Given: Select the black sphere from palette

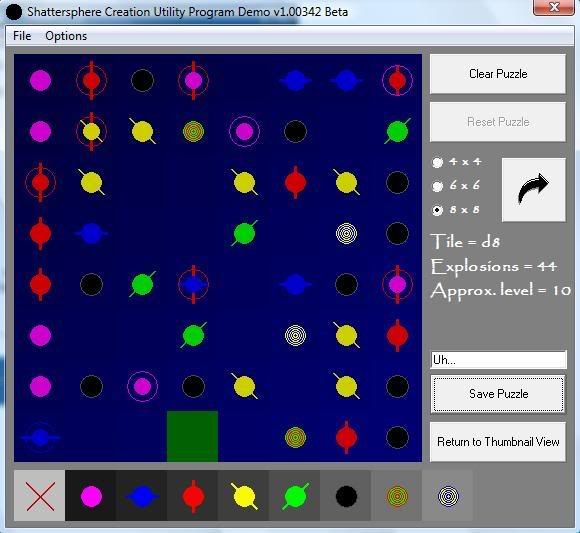Looking at the screenshot, I should click(346, 496).
